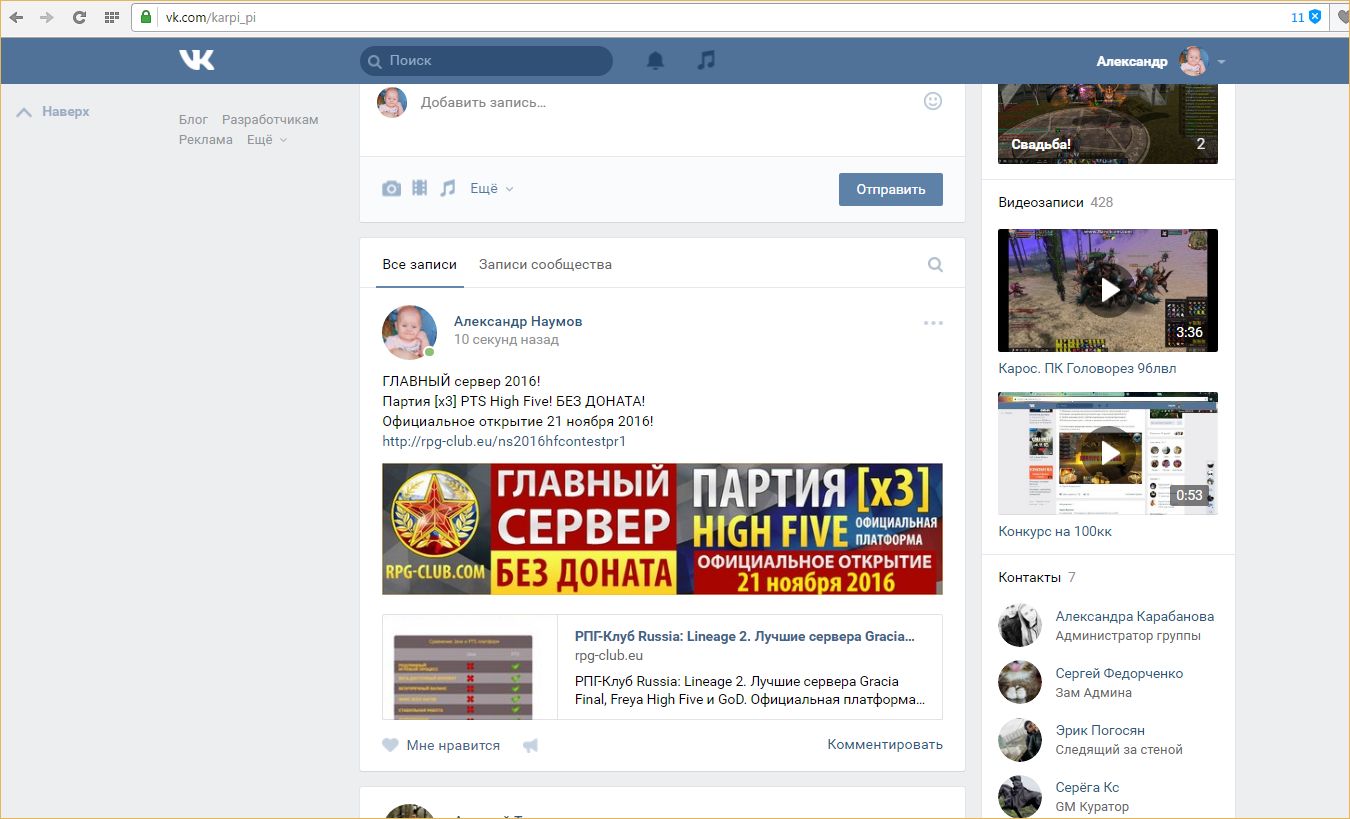The image size is (1350, 819).
Task: Search wall posts with magnifier icon
Action: pyautogui.click(x=935, y=265)
